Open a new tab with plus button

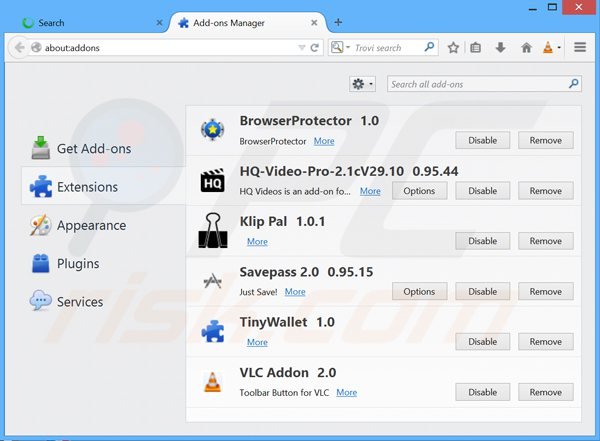click(338, 23)
